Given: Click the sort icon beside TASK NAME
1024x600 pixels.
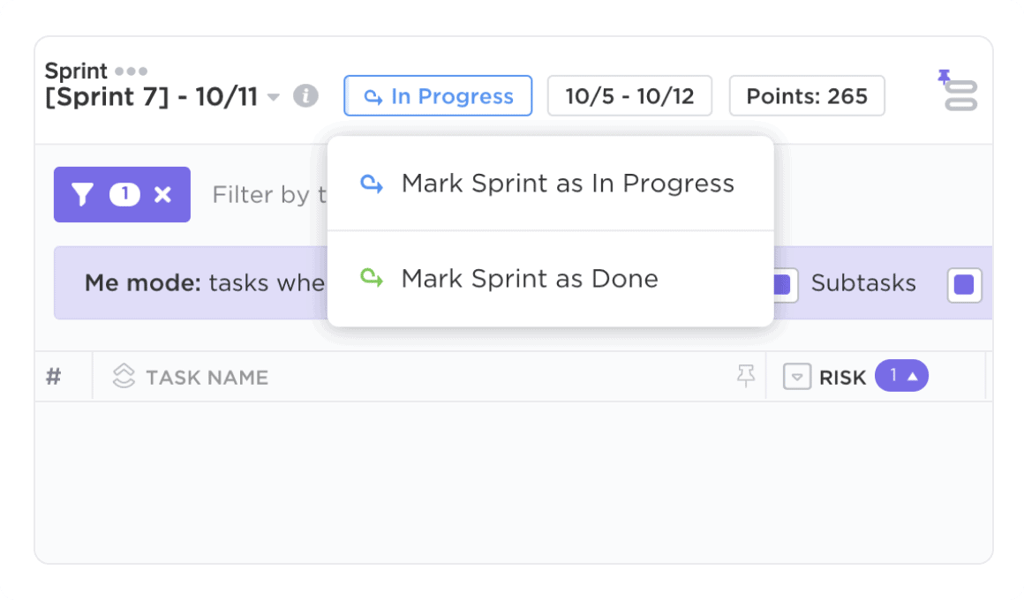Looking at the screenshot, I should 122,376.
